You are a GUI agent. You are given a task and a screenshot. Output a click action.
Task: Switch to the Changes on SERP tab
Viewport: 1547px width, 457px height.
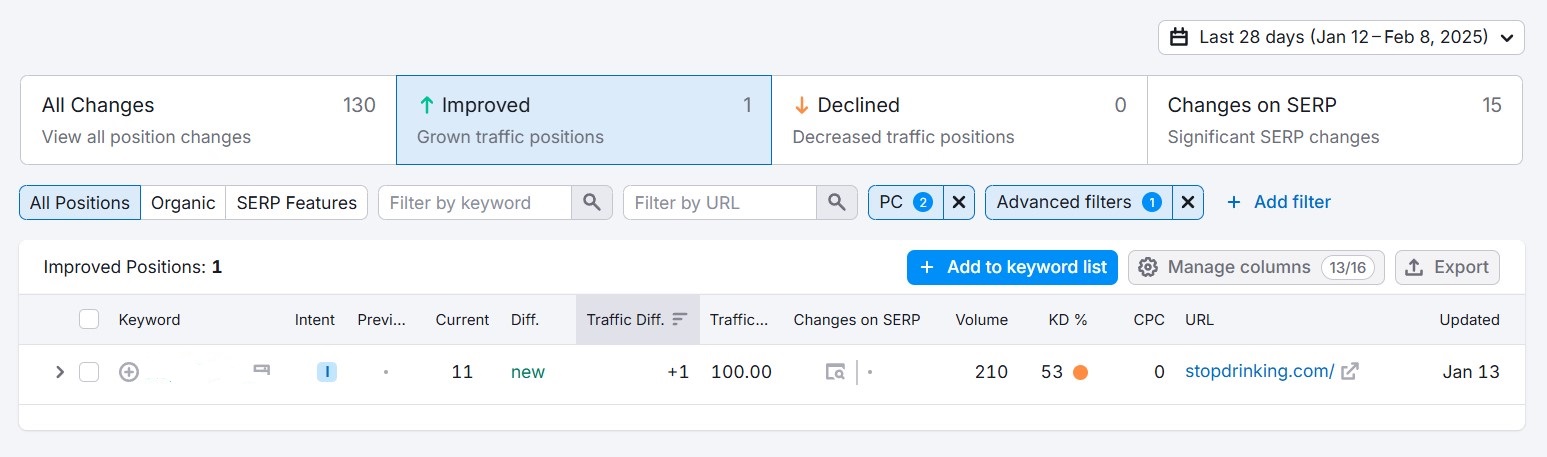tap(1334, 120)
